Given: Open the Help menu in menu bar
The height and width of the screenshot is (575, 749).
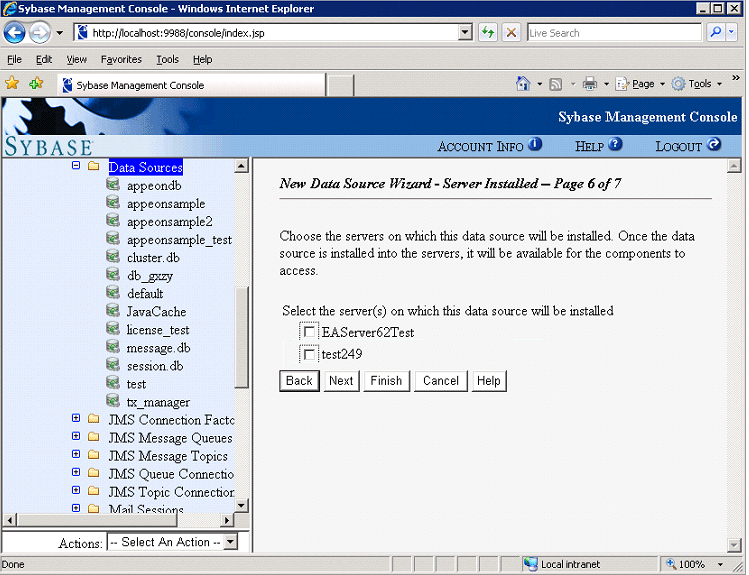Looking at the screenshot, I should tap(203, 59).
